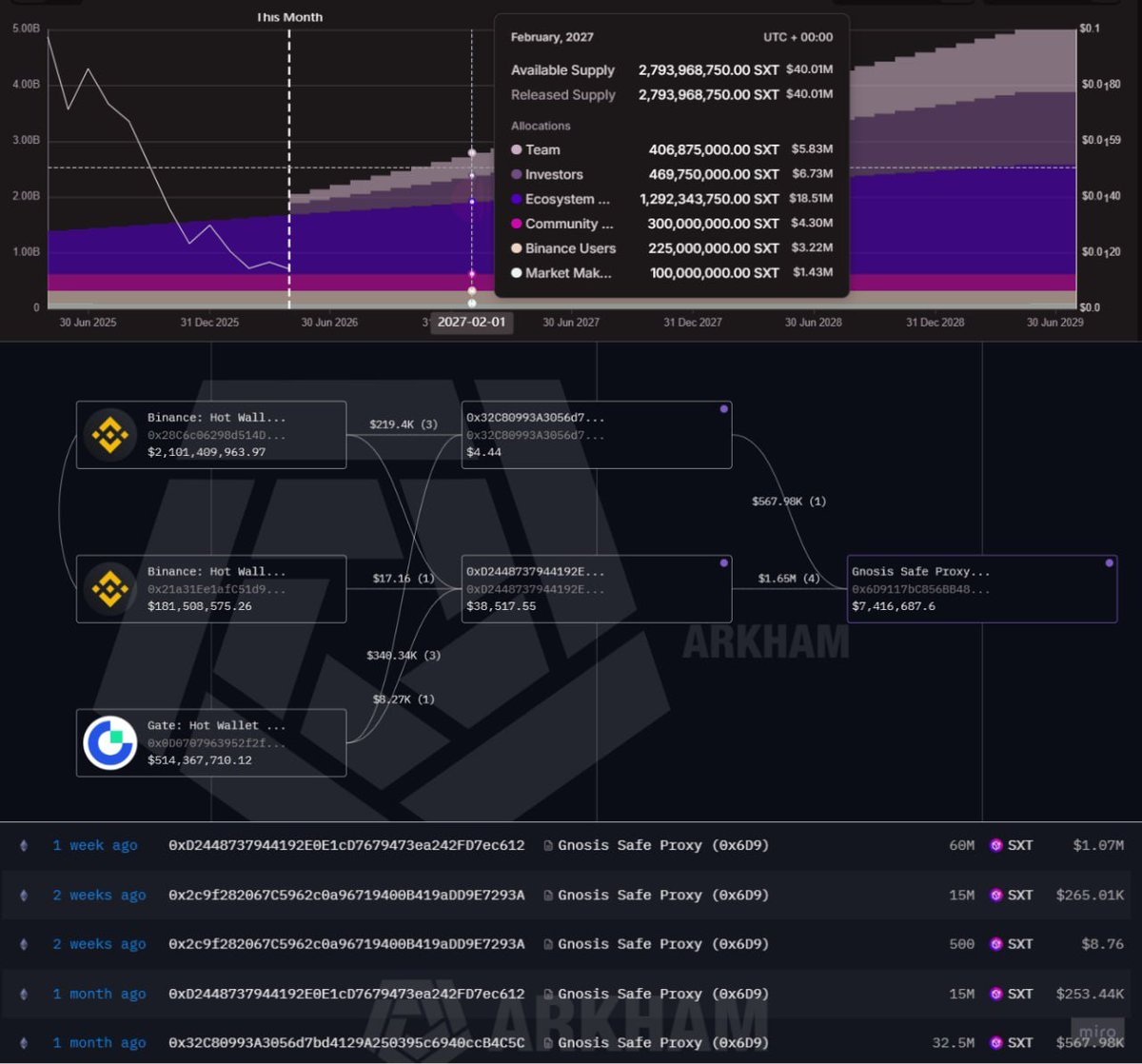The width and height of the screenshot is (1142, 1064).
Task: Click the $1.07M value in the transfers table
Action: point(1097,845)
